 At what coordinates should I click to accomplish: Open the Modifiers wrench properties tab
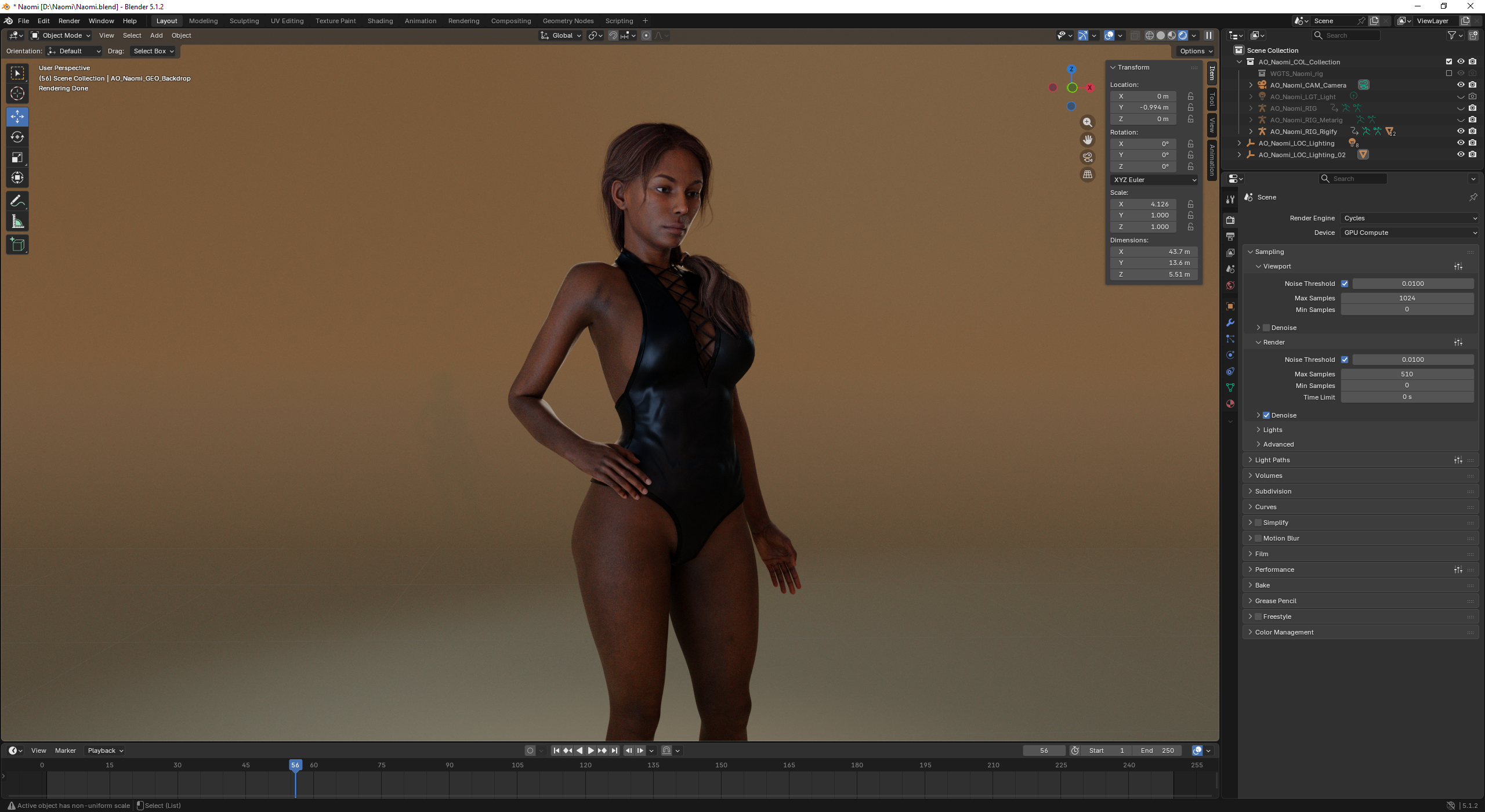pos(1230,322)
